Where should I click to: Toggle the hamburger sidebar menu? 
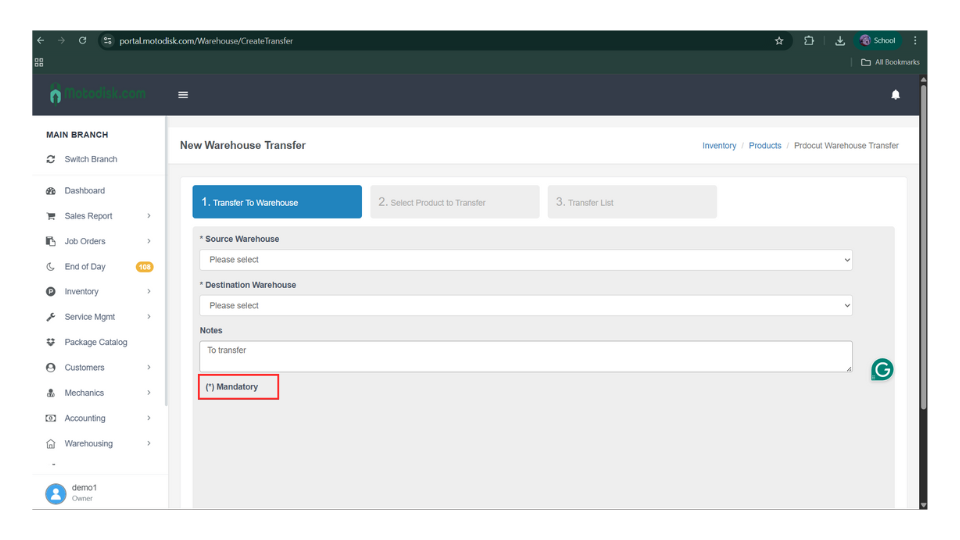click(x=183, y=95)
